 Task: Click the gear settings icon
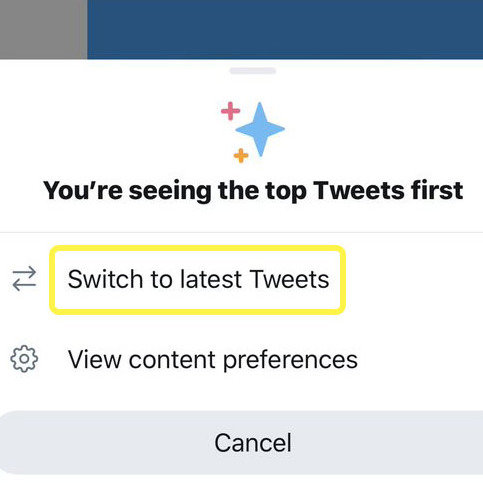tap(24, 359)
